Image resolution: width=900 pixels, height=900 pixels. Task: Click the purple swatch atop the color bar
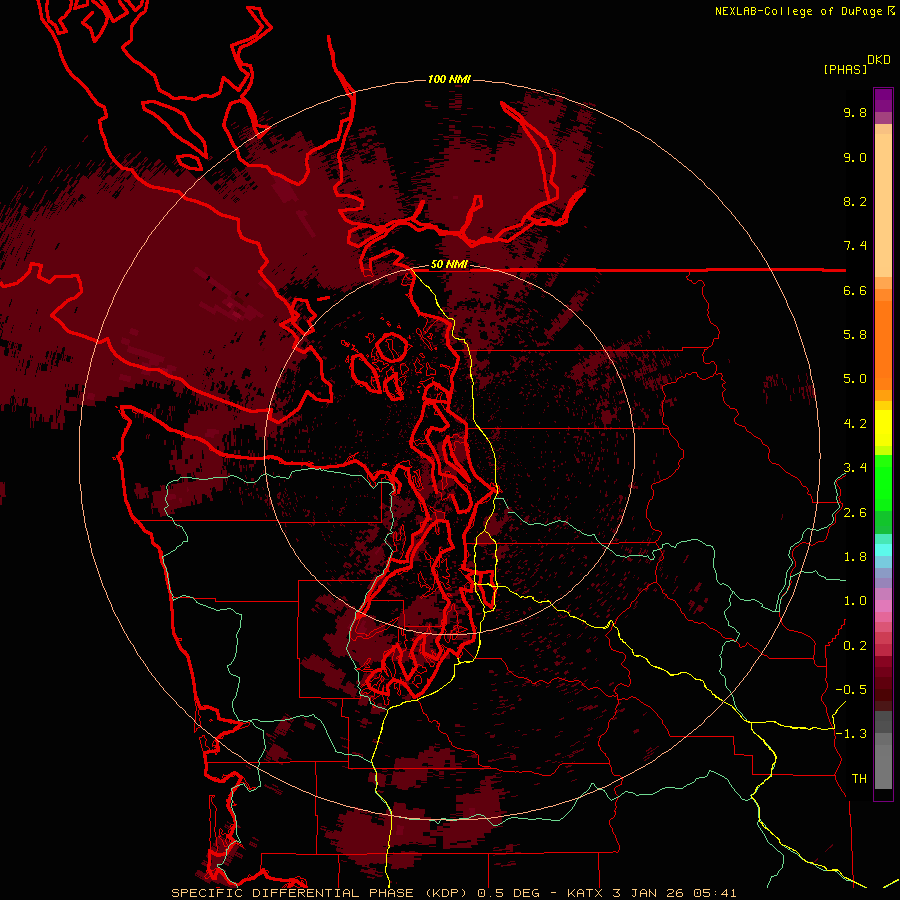tap(883, 100)
